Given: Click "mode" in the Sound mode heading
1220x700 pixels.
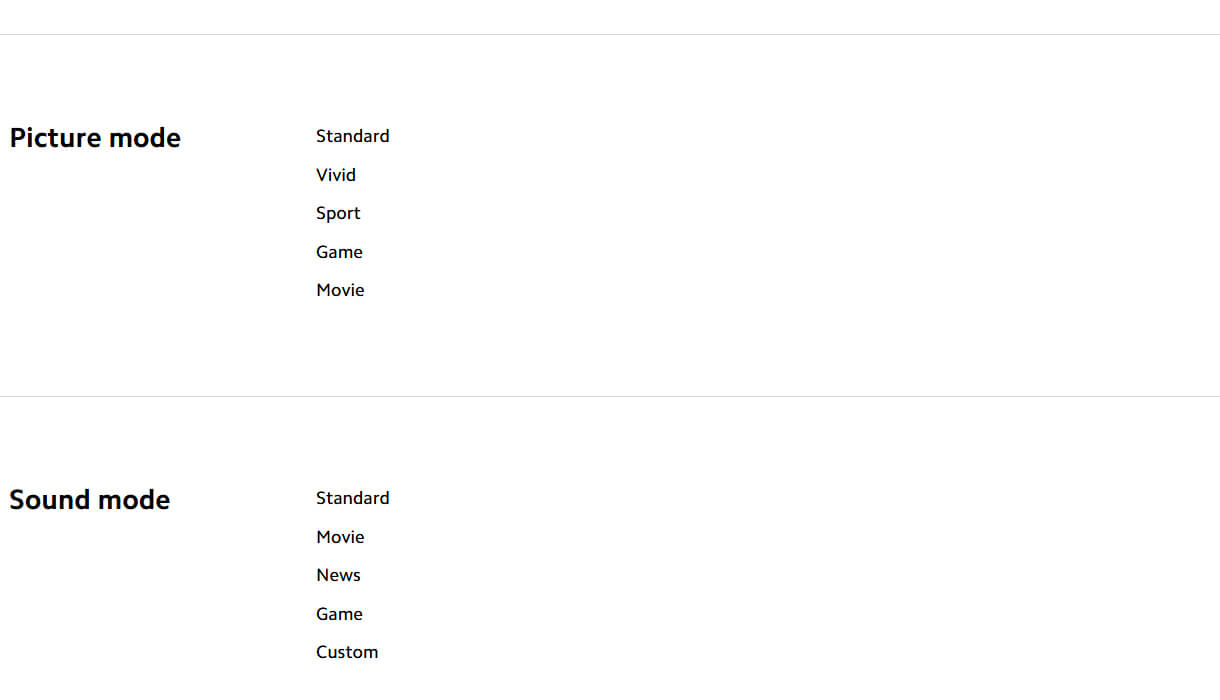Looking at the screenshot, I should (134, 500).
